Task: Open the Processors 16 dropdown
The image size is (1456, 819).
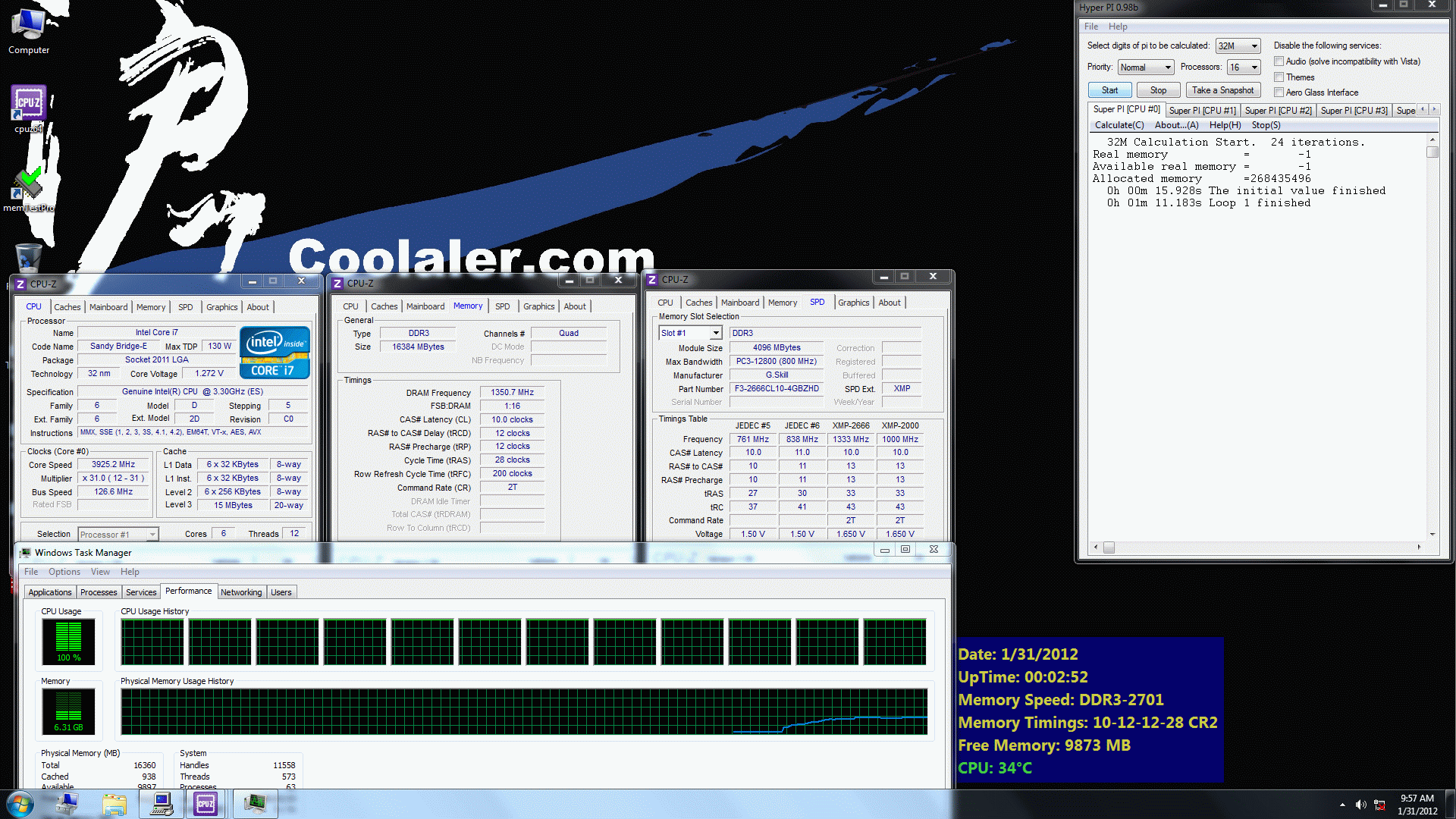Action: [1244, 67]
